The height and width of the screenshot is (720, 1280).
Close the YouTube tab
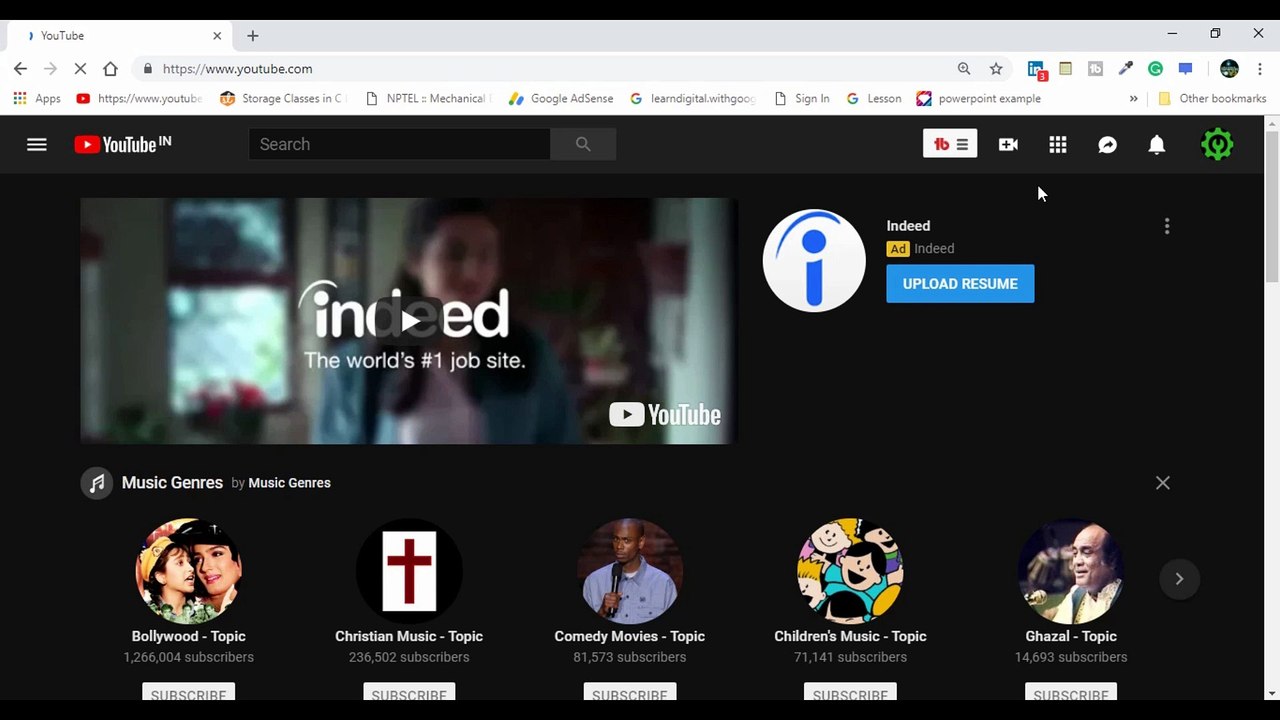click(x=217, y=36)
